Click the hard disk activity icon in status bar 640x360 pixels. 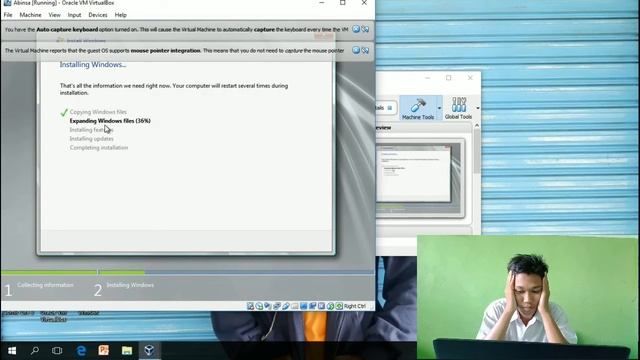[x=250, y=306]
